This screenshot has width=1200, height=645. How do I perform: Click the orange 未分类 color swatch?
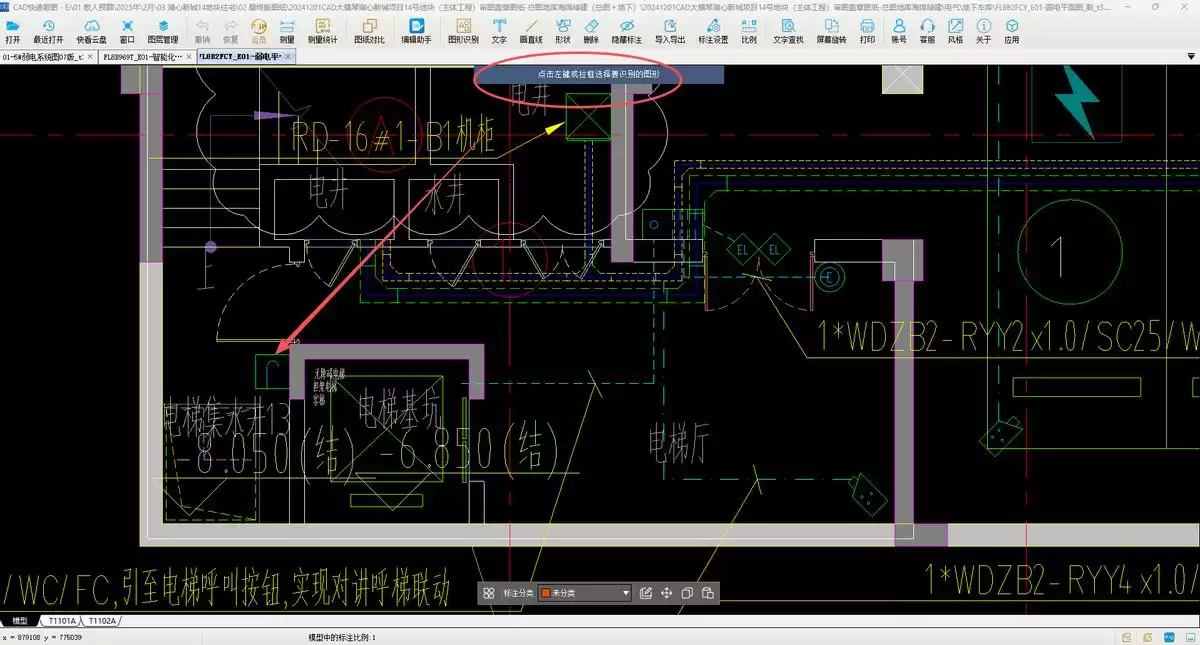tap(546, 593)
